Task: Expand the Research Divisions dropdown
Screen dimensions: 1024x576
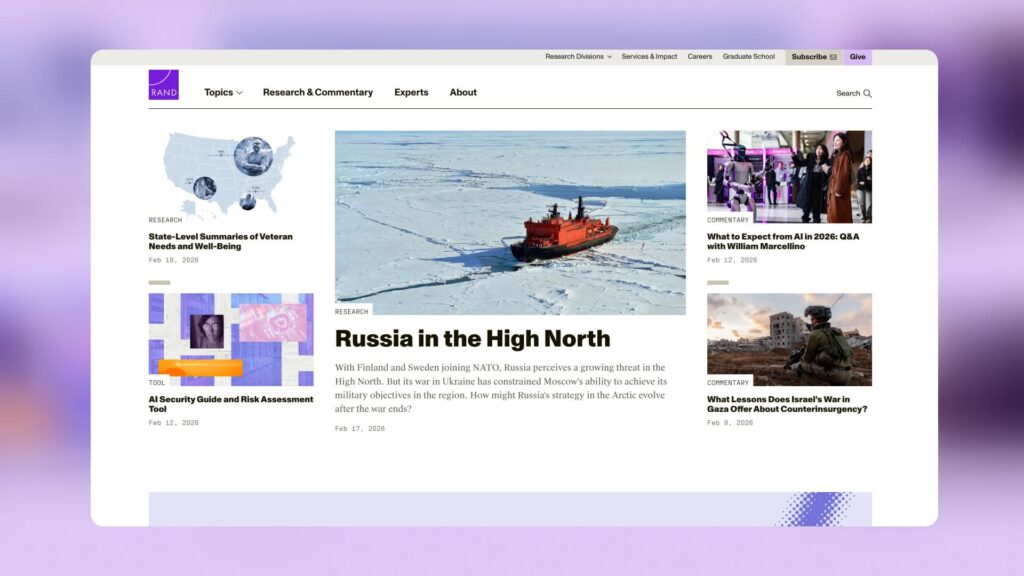Action: pos(578,57)
